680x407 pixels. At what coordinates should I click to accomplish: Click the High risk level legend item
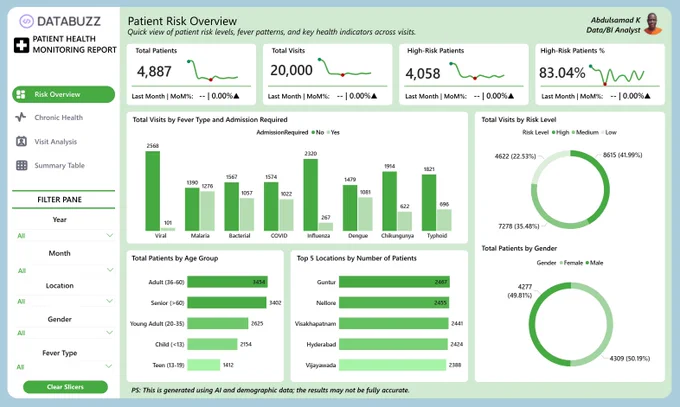[x=560, y=132]
